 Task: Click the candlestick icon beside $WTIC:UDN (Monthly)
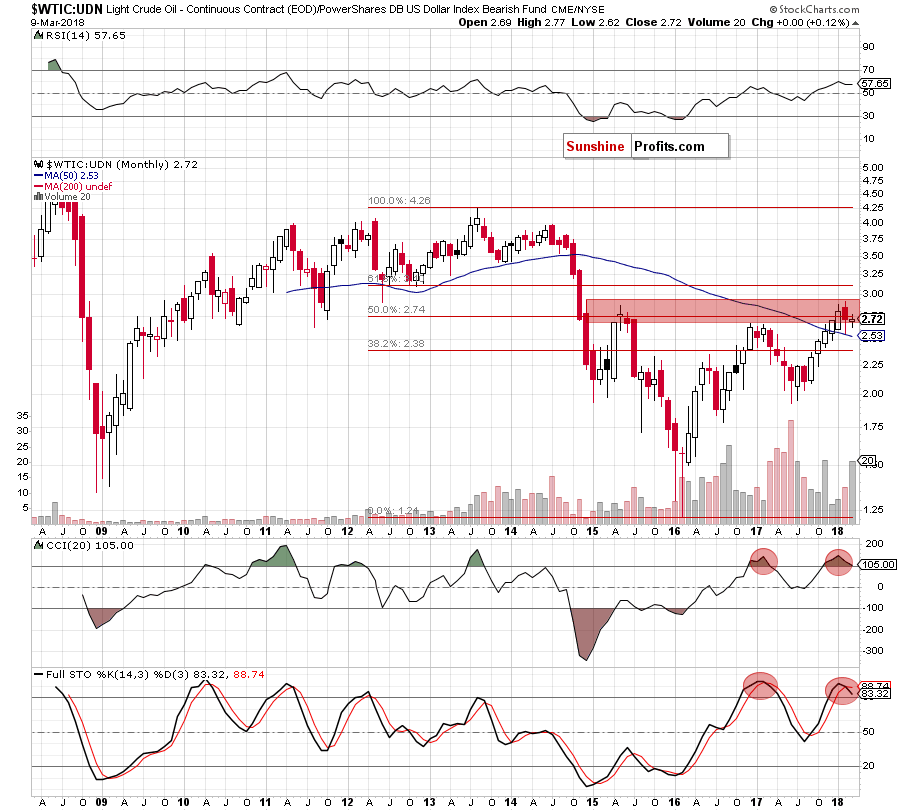pyautogui.click(x=38, y=164)
